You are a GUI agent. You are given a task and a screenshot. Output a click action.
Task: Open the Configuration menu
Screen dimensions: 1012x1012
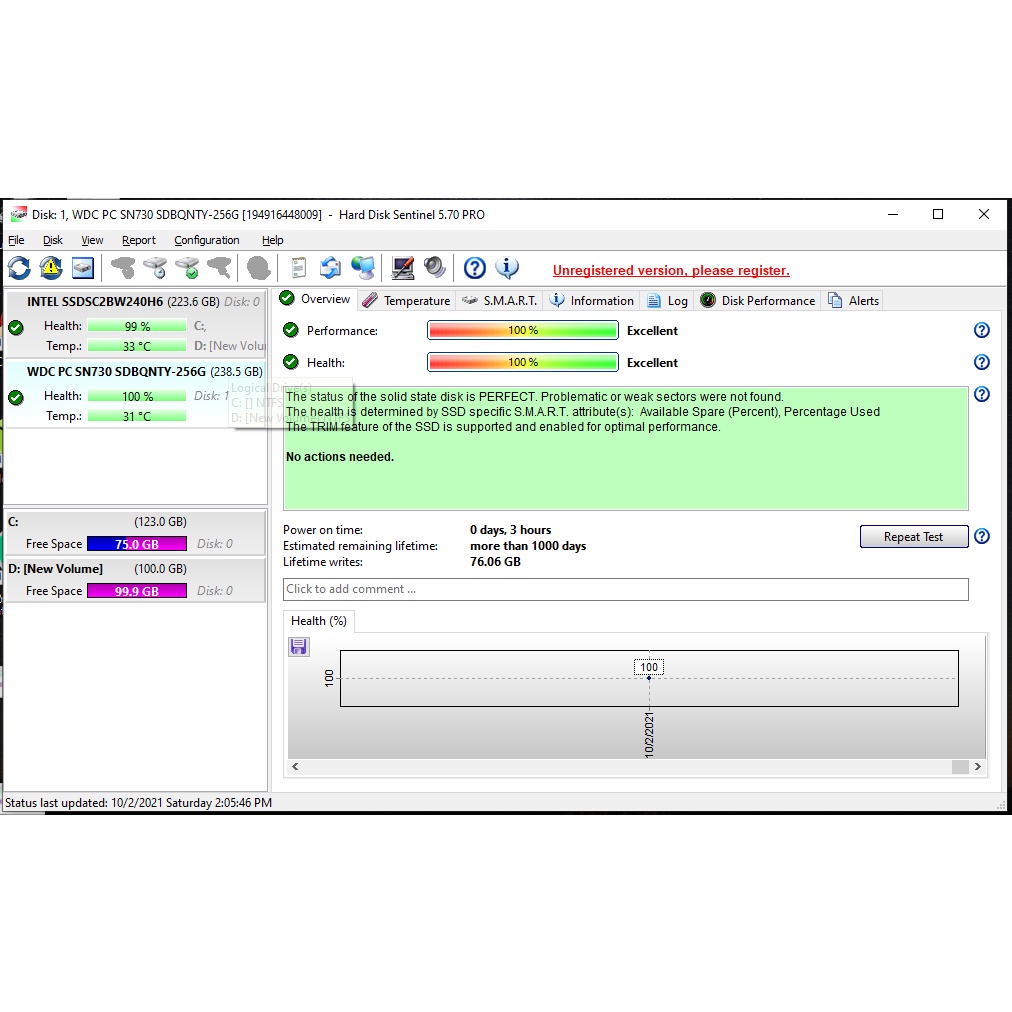(206, 240)
